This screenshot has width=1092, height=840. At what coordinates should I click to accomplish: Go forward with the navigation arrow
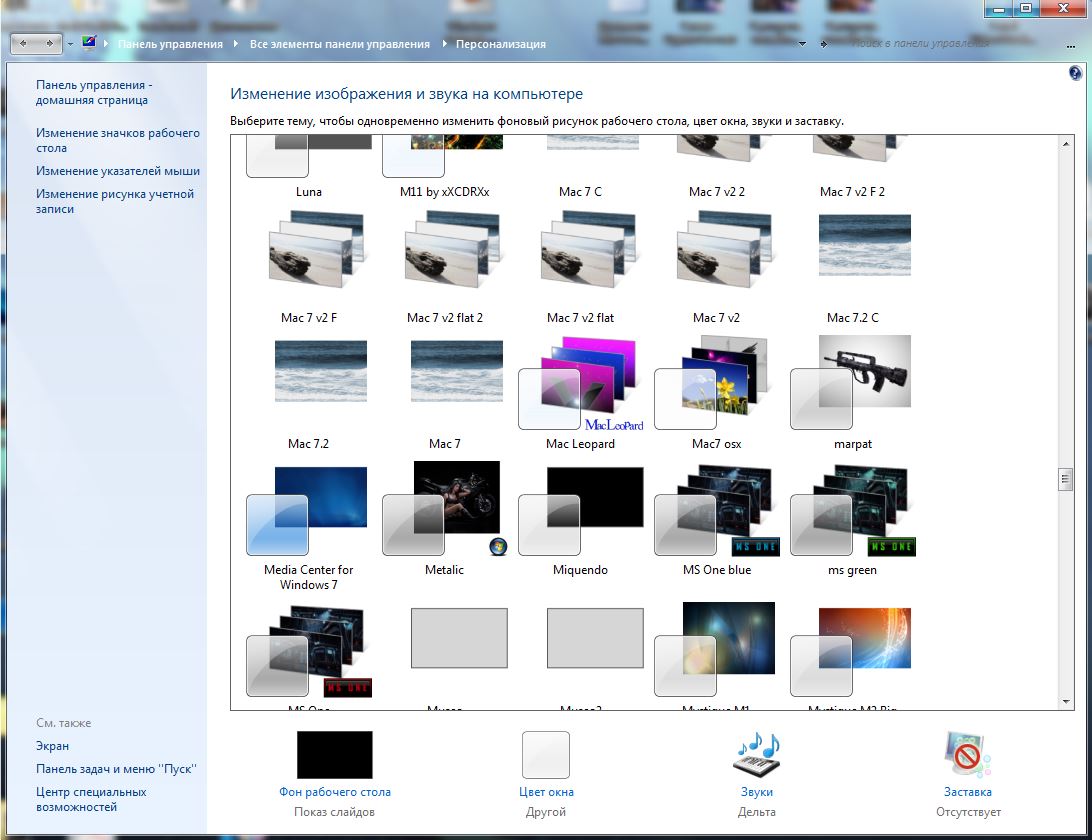(x=49, y=43)
